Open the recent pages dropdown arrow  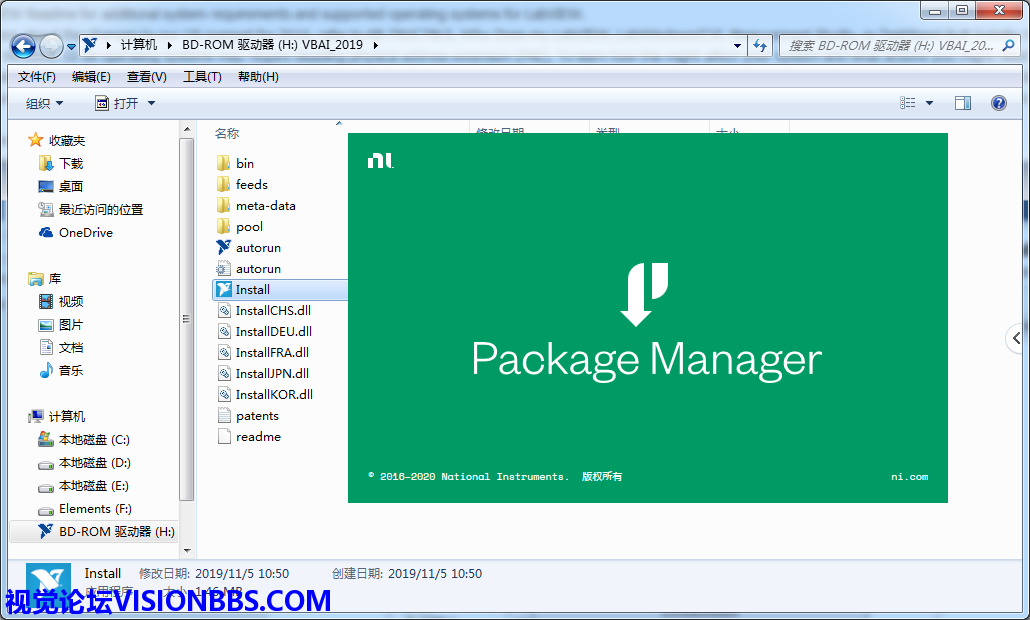71,47
